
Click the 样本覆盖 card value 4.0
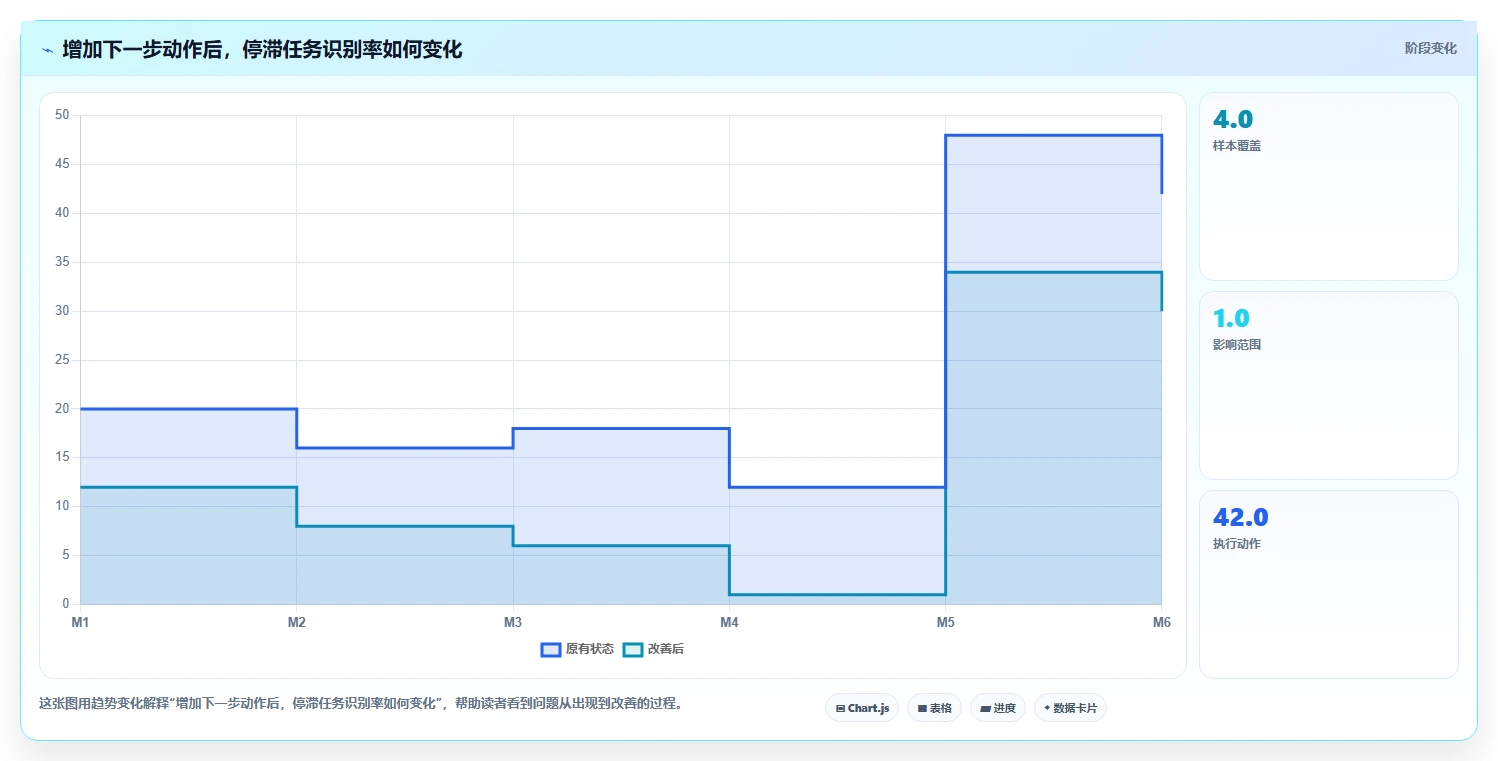pos(1233,120)
